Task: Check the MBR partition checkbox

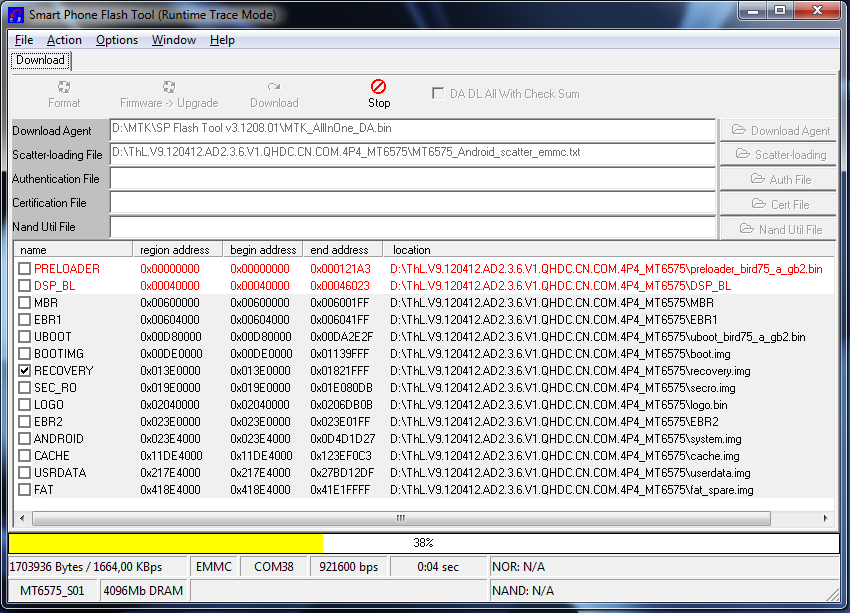Action: (24, 302)
